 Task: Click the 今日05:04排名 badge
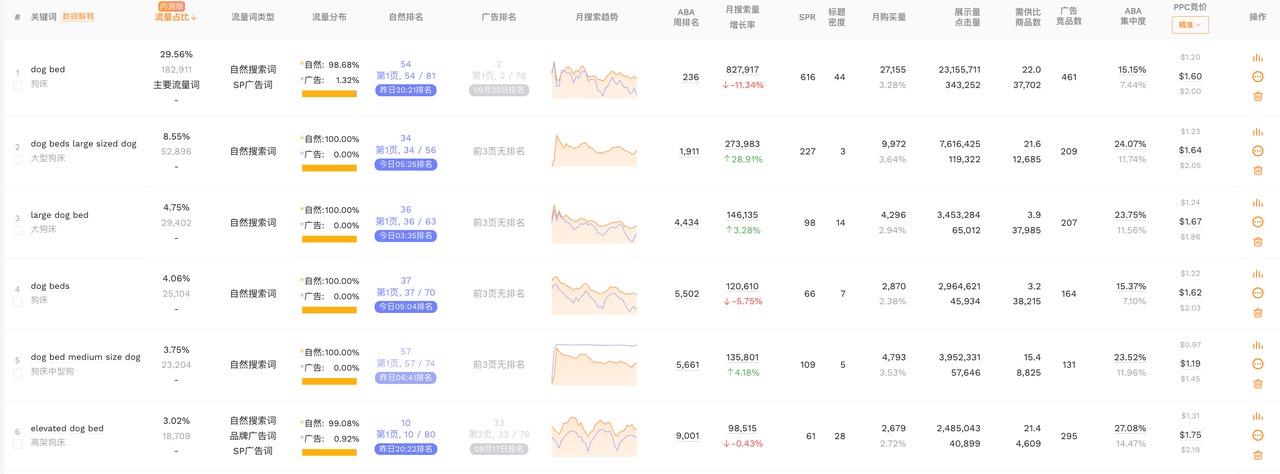pos(405,306)
